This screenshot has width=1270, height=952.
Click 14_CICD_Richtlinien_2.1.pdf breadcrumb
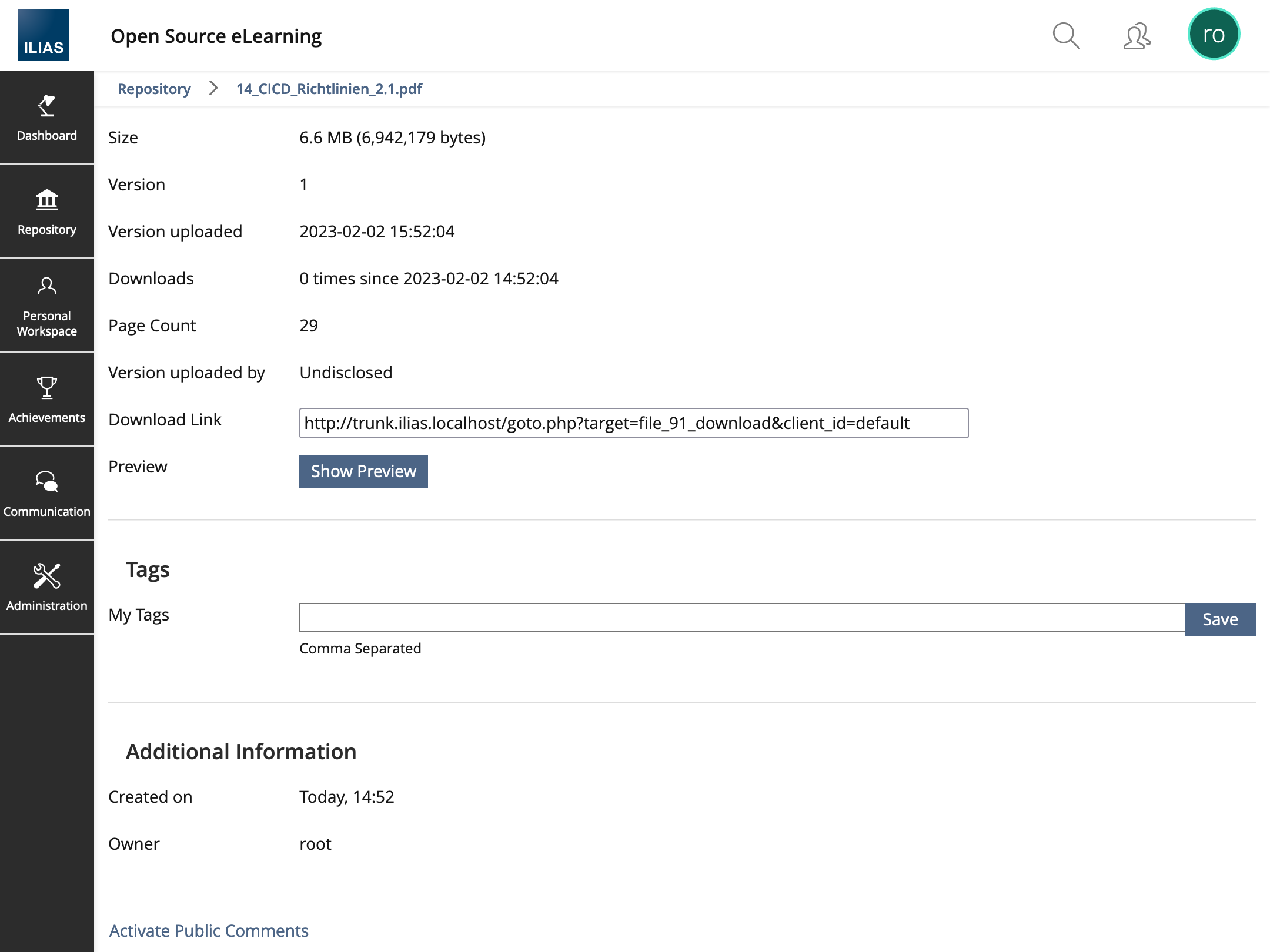click(329, 89)
